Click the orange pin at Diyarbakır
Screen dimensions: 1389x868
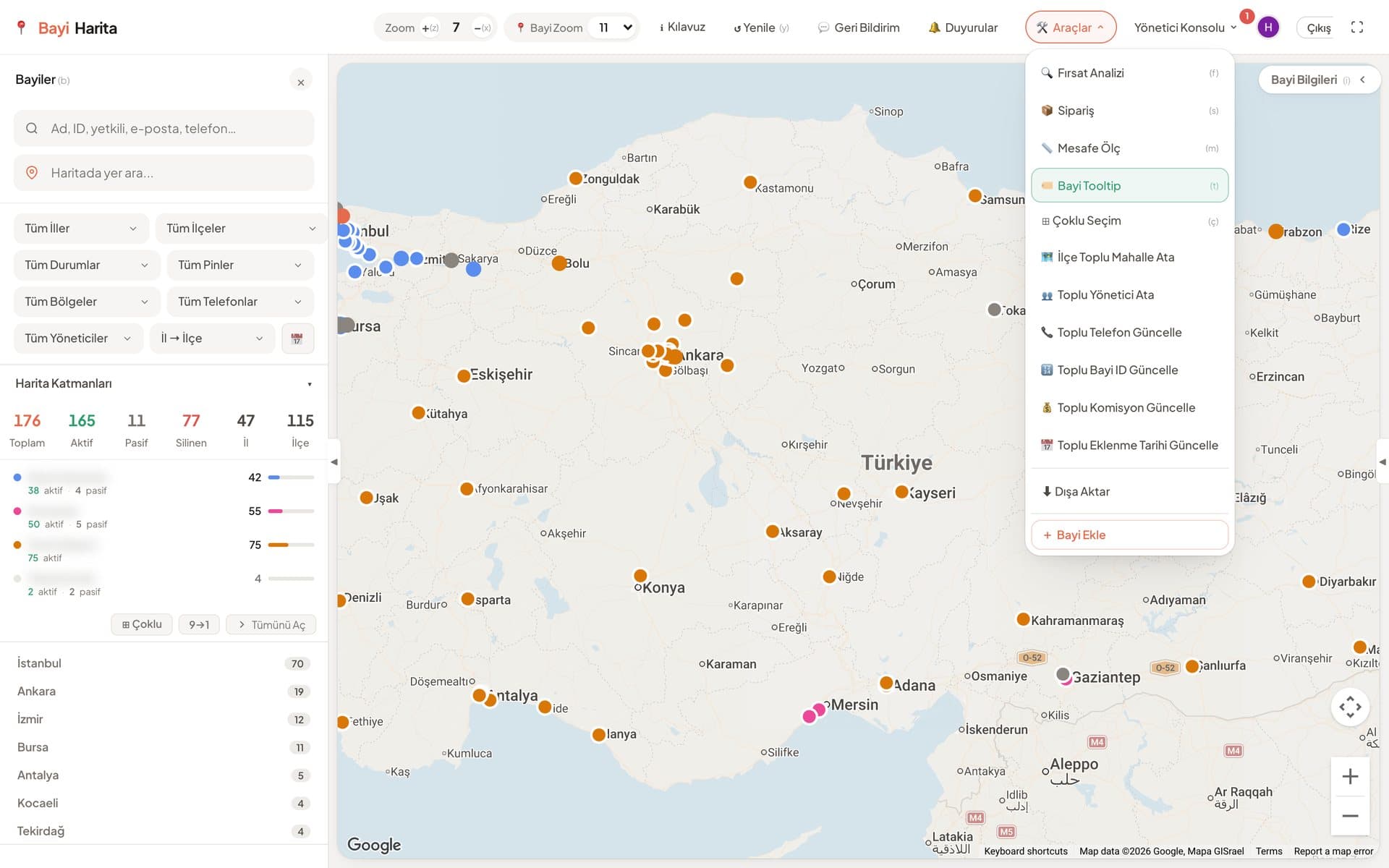click(1309, 582)
